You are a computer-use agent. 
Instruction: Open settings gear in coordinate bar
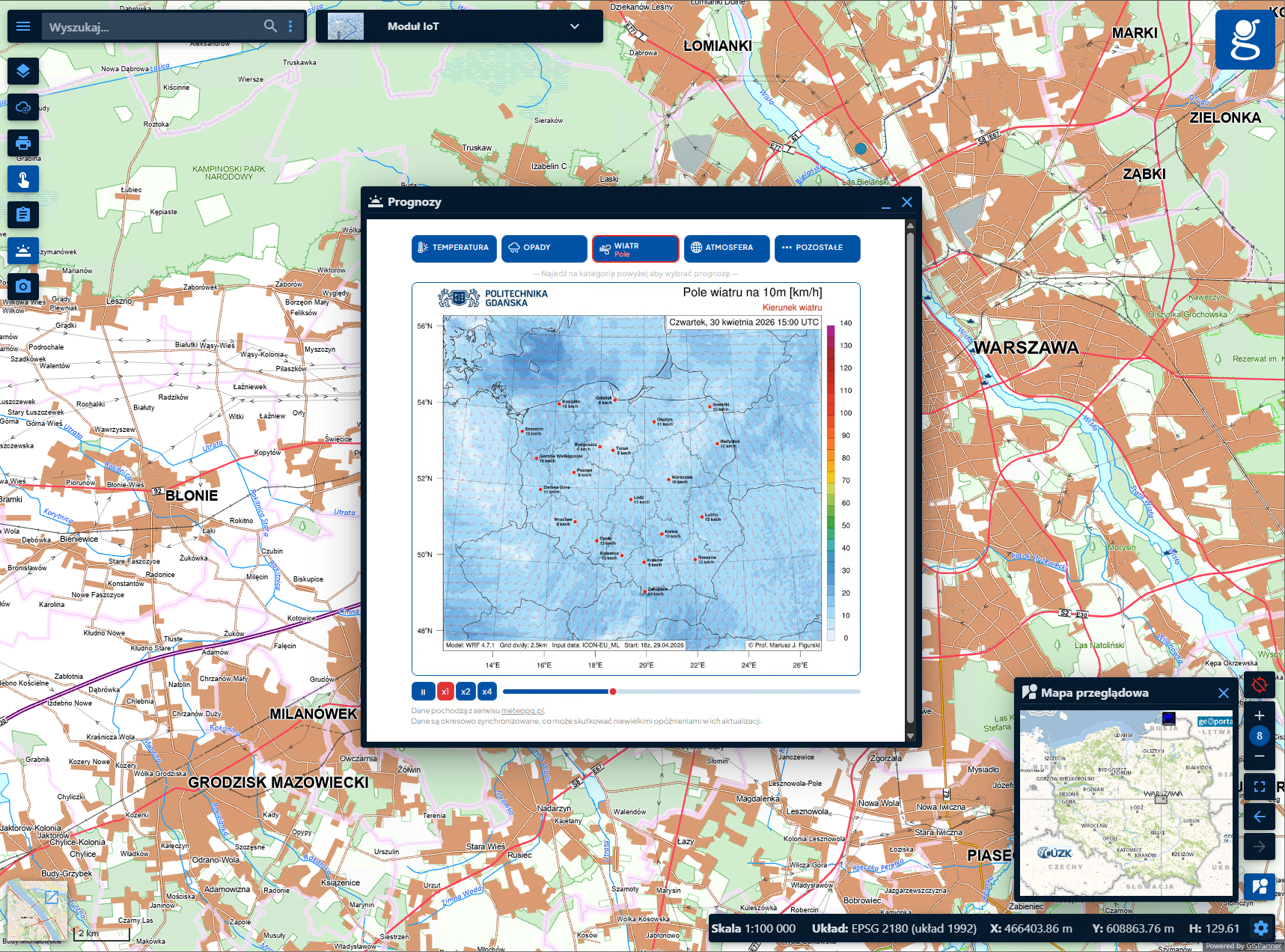[x=1261, y=928]
